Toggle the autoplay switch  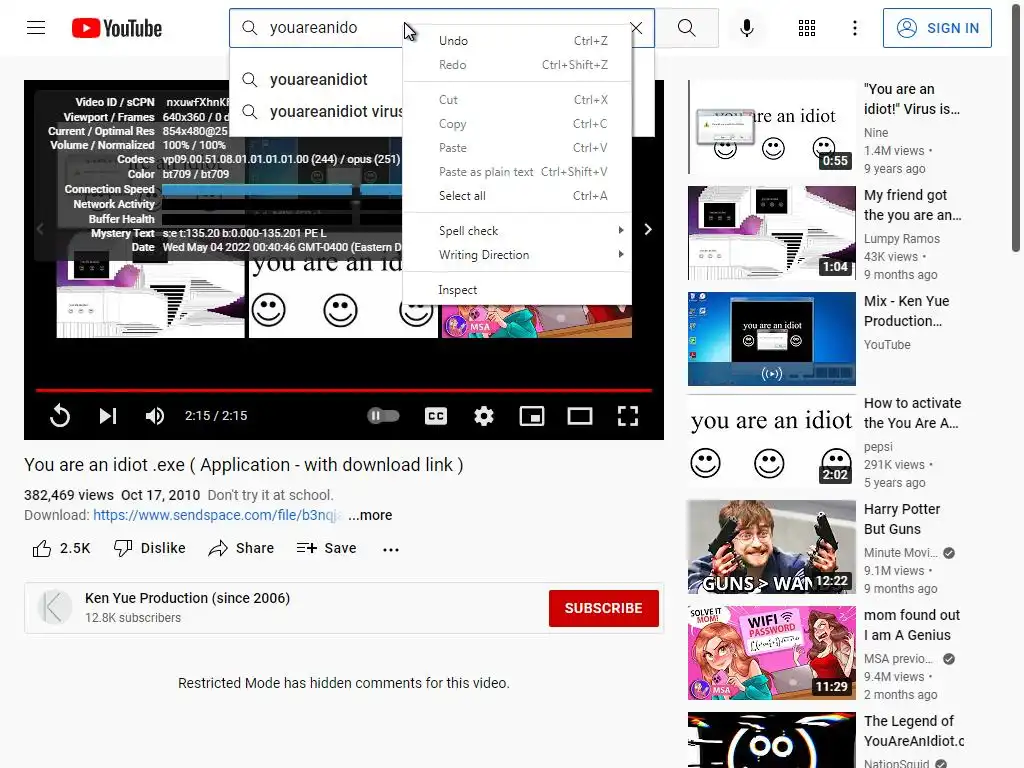[383, 415]
